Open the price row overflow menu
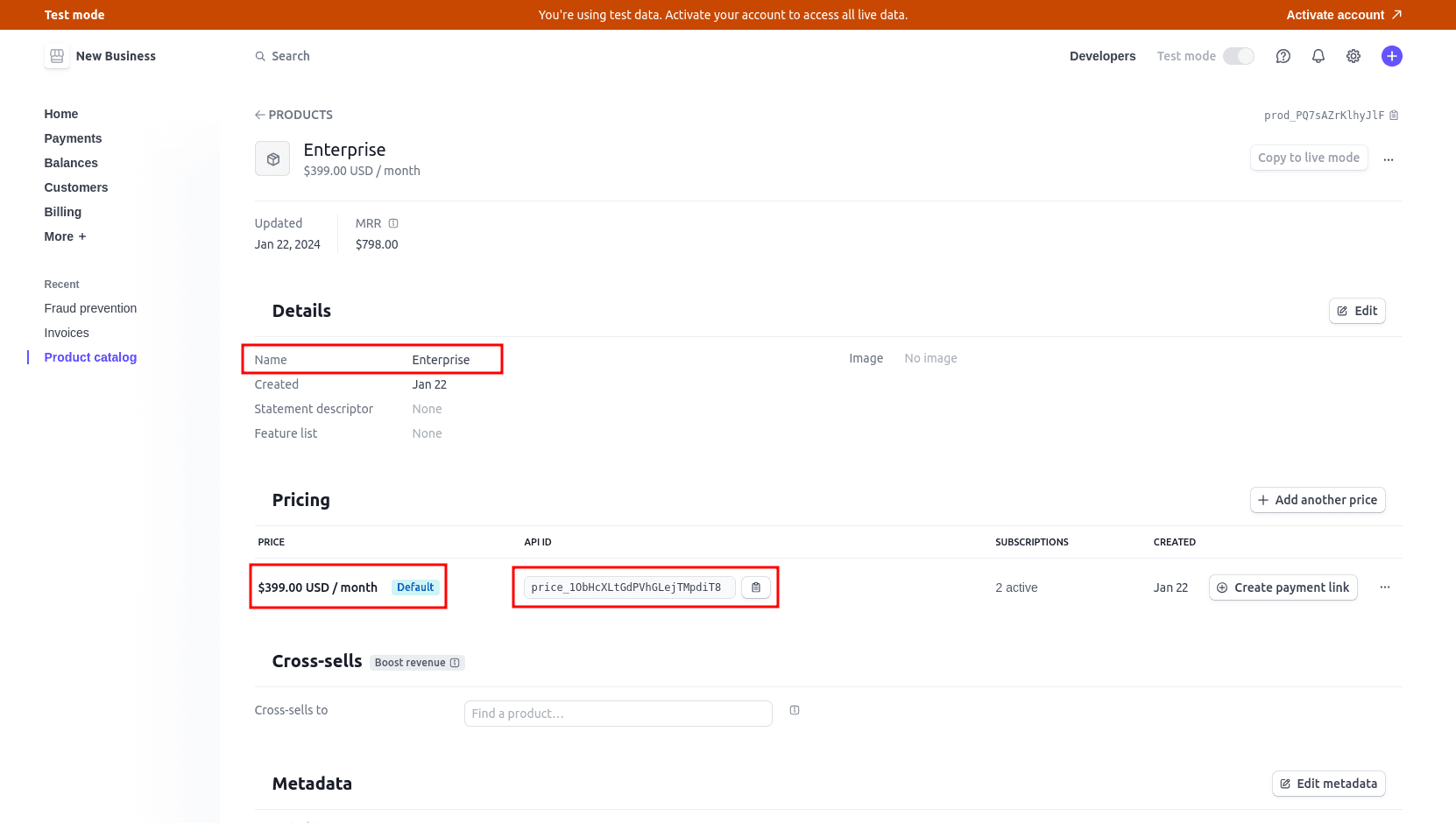The width and height of the screenshot is (1456, 823). coord(1384,587)
